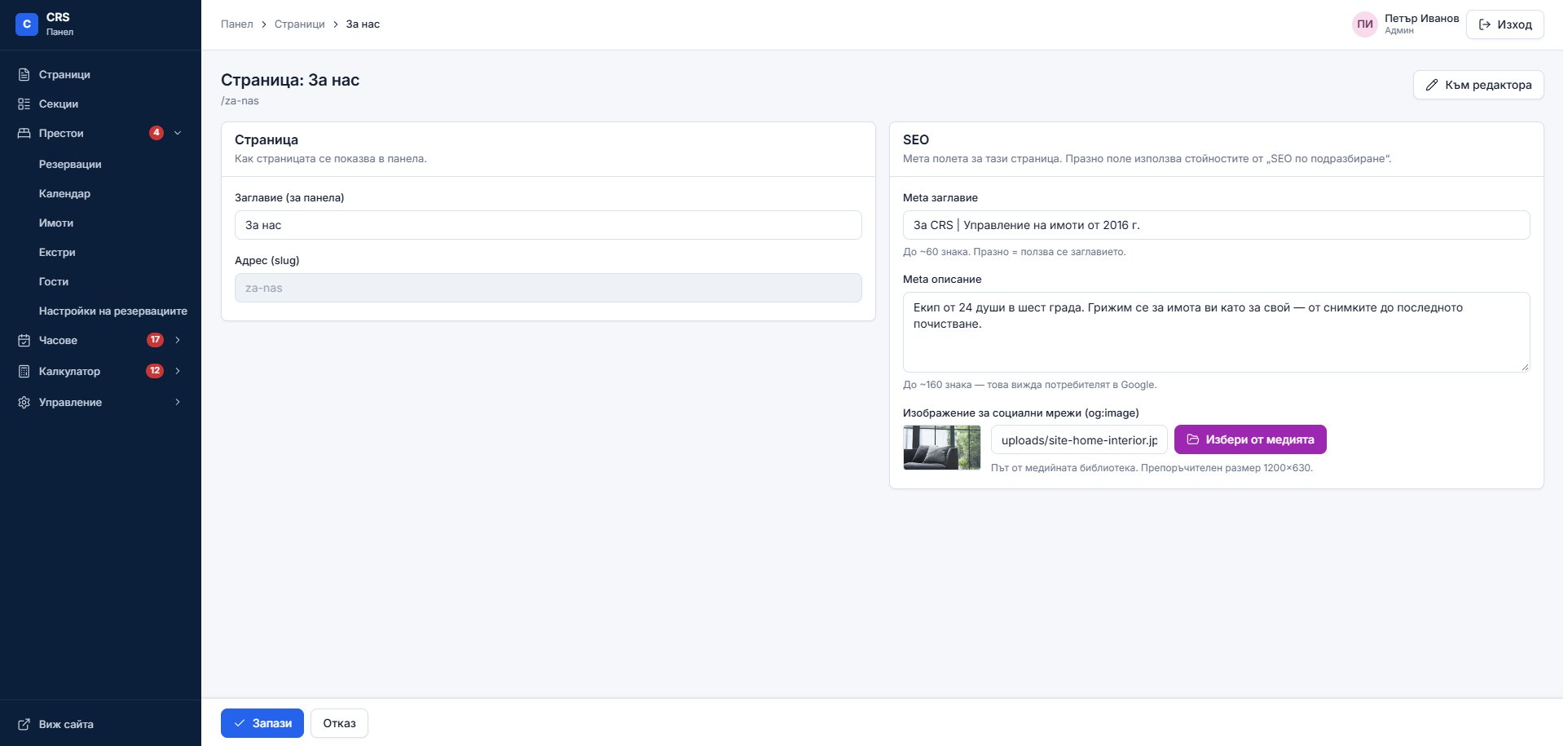Click the Страници document icon in sidebar
The width and height of the screenshot is (1568, 746).
24,74
